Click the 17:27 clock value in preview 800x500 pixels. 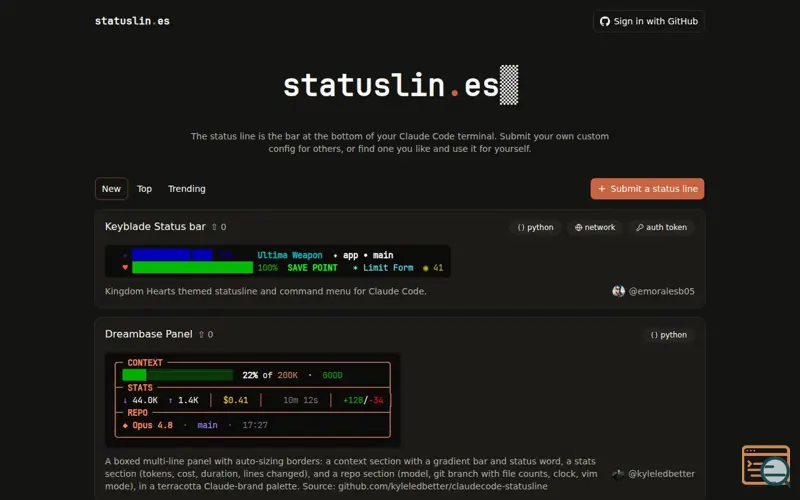pyautogui.click(x=255, y=425)
